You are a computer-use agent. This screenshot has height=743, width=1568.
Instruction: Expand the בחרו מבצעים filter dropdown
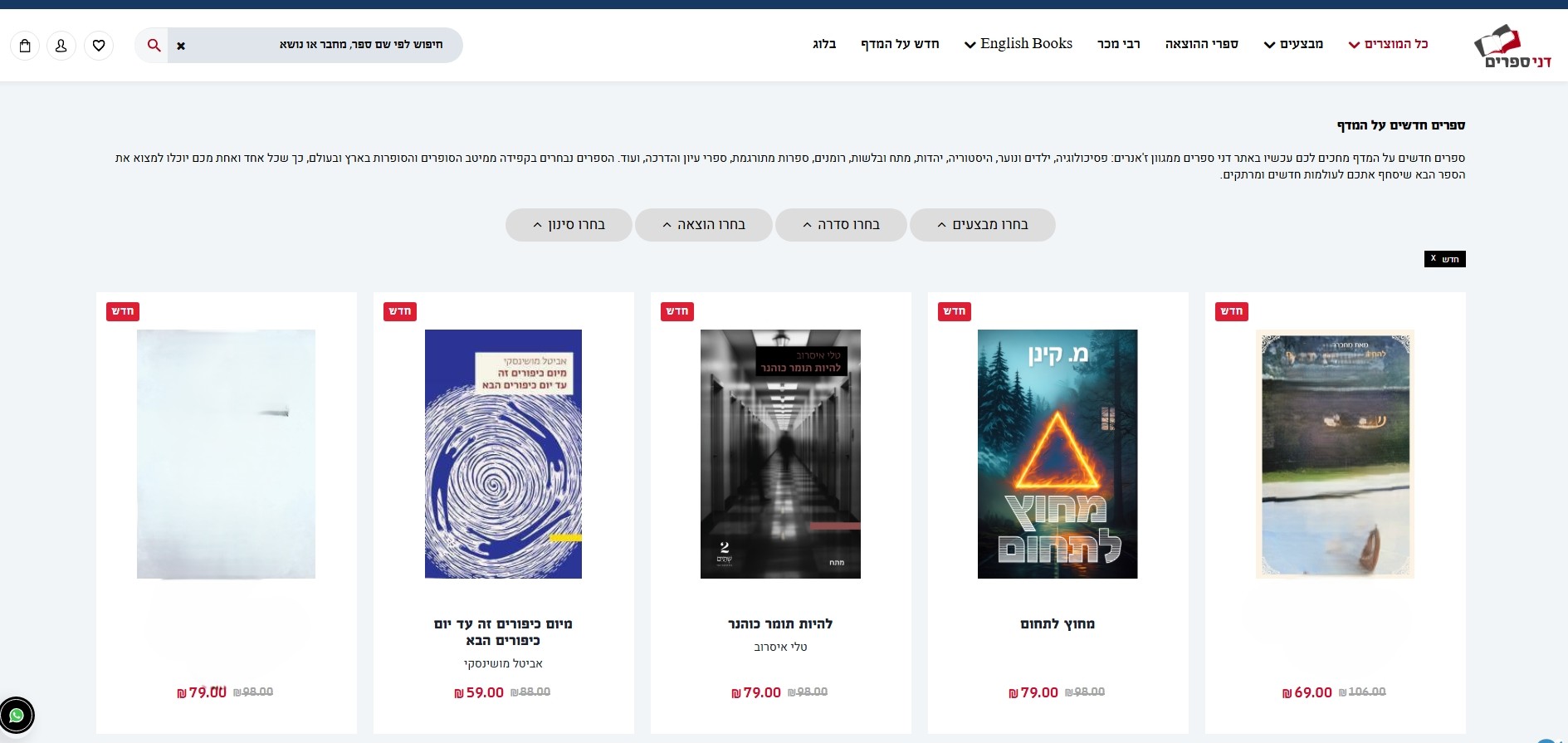tap(982, 225)
